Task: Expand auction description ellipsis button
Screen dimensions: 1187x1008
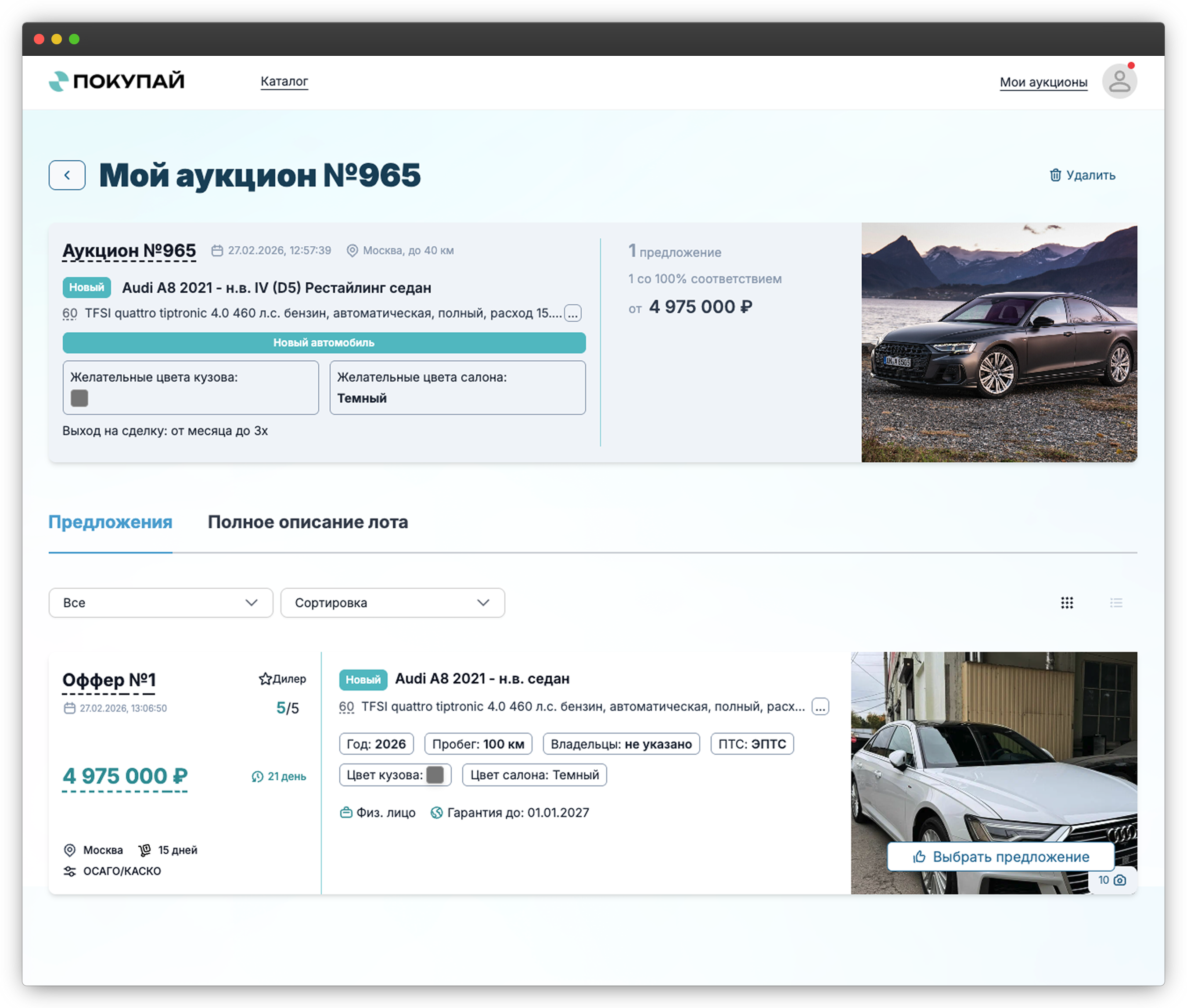Action: (572, 313)
